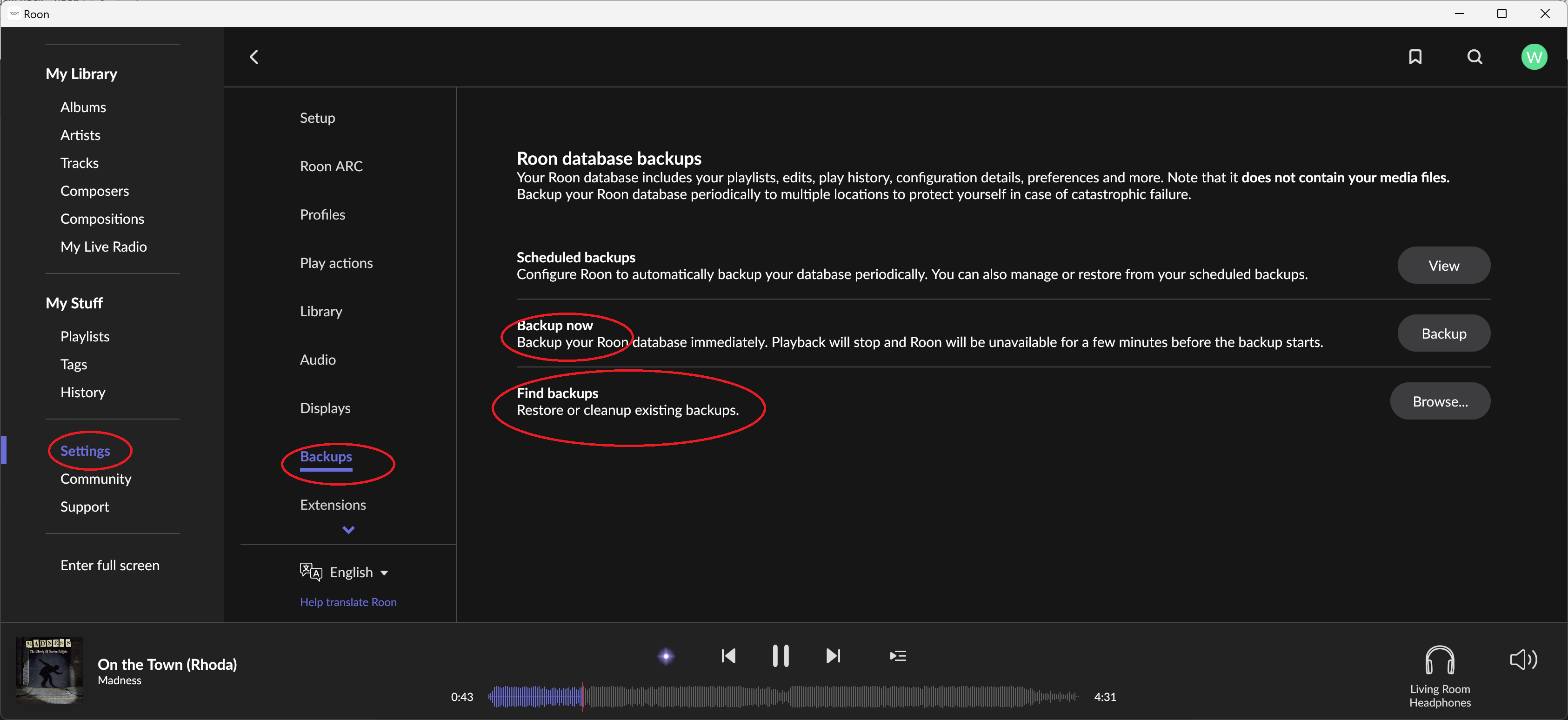
Task: Open the Help translate Roon link
Action: pos(348,601)
